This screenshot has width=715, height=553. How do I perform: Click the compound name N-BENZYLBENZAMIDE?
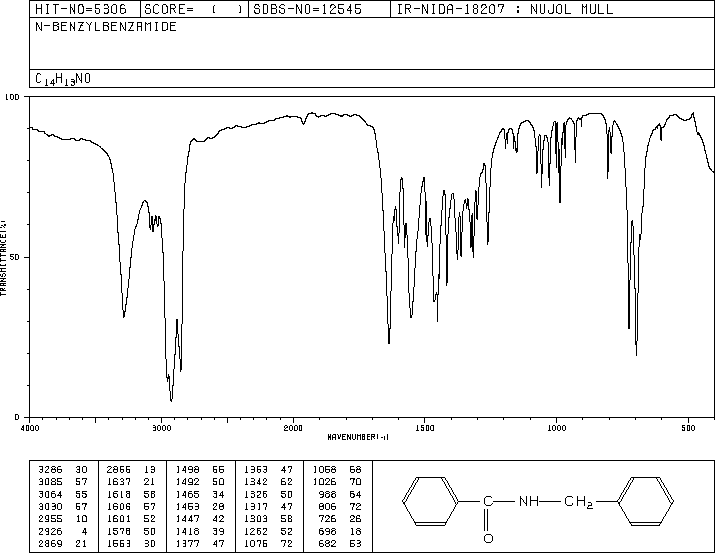106,26
